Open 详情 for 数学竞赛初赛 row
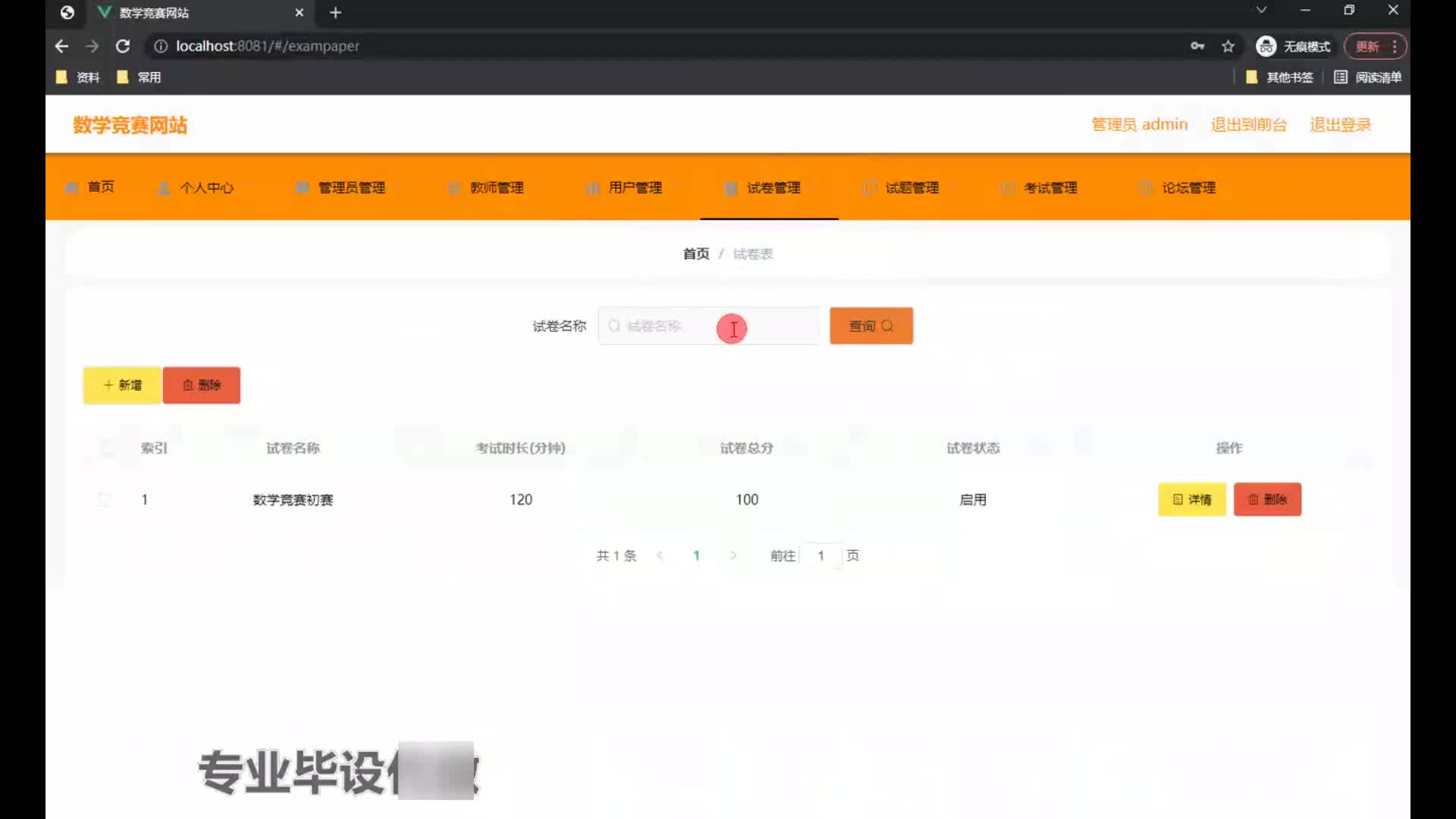The image size is (1456, 819). 1191,500
